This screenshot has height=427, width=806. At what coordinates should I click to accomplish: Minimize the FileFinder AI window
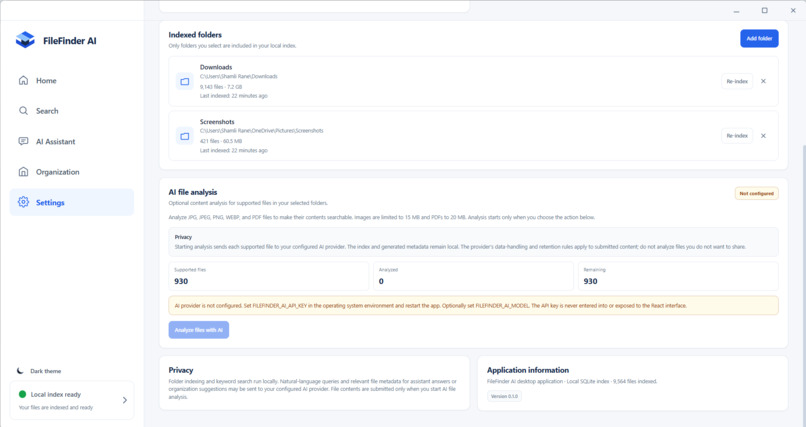(x=736, y=10)
